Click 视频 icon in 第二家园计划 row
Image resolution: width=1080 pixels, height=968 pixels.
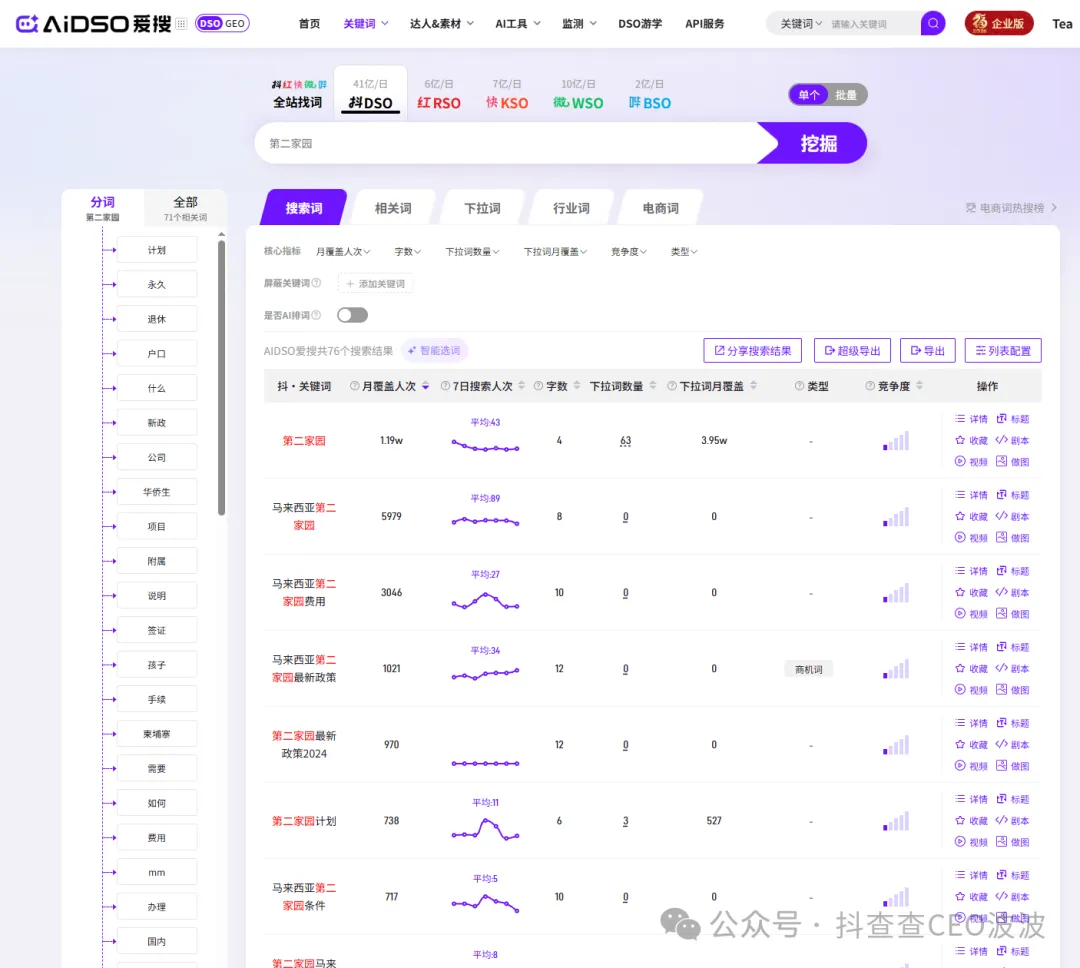click(x=960, y=842)
